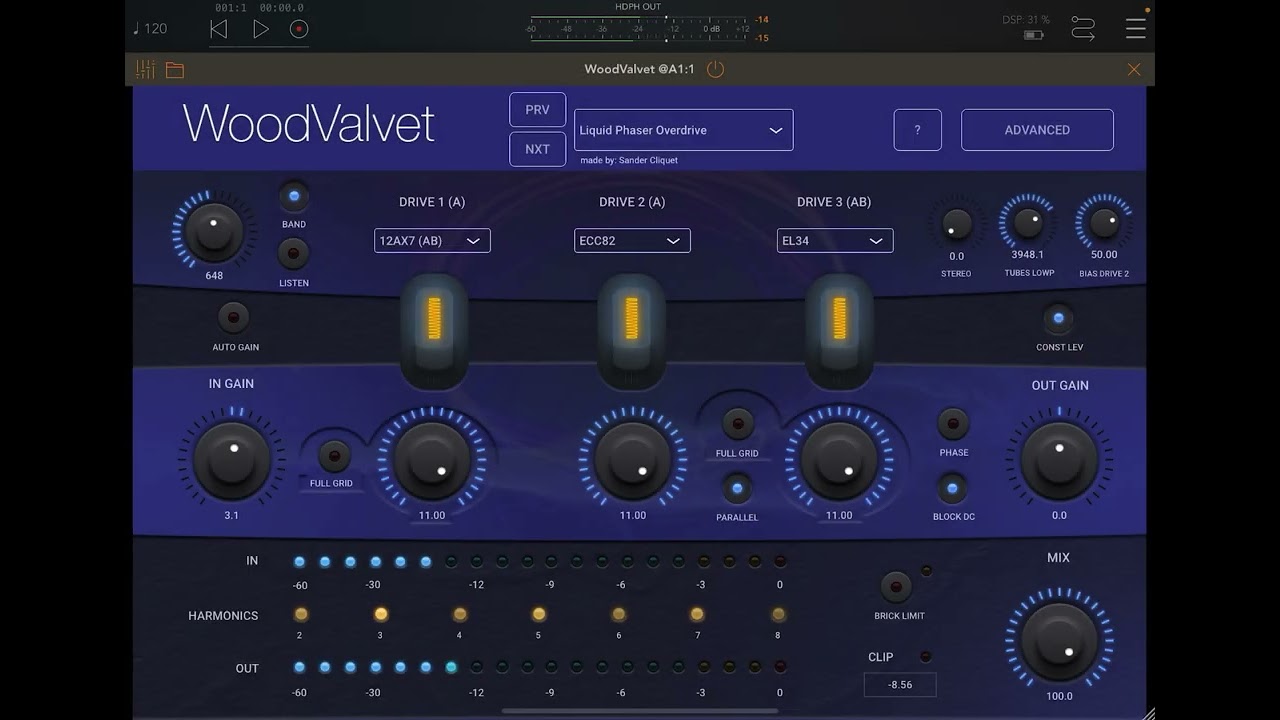Click harmonic 2 indicator light
The image size is (1280, 720).
[x=301, y=614]
